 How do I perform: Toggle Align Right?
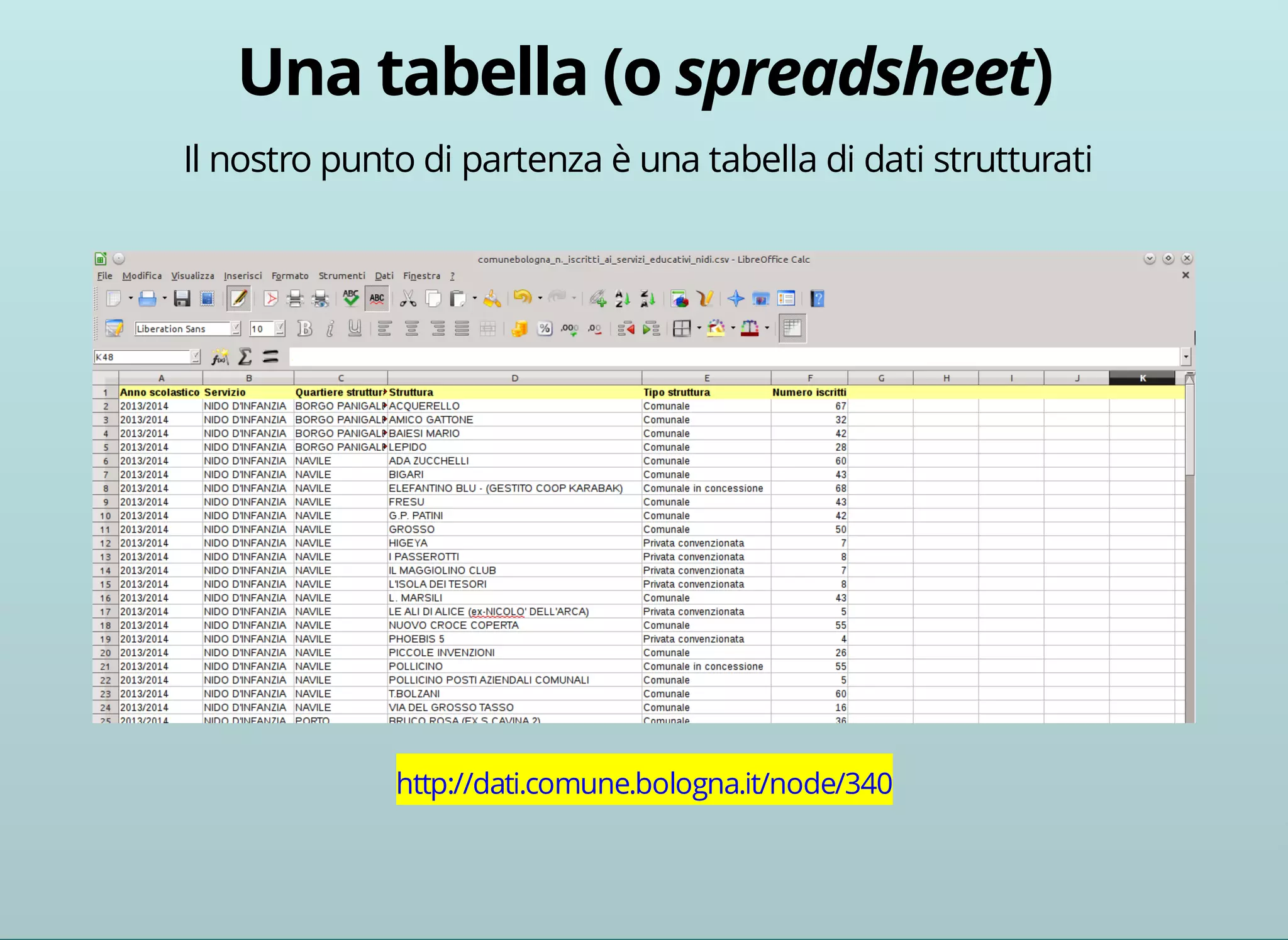438,328
